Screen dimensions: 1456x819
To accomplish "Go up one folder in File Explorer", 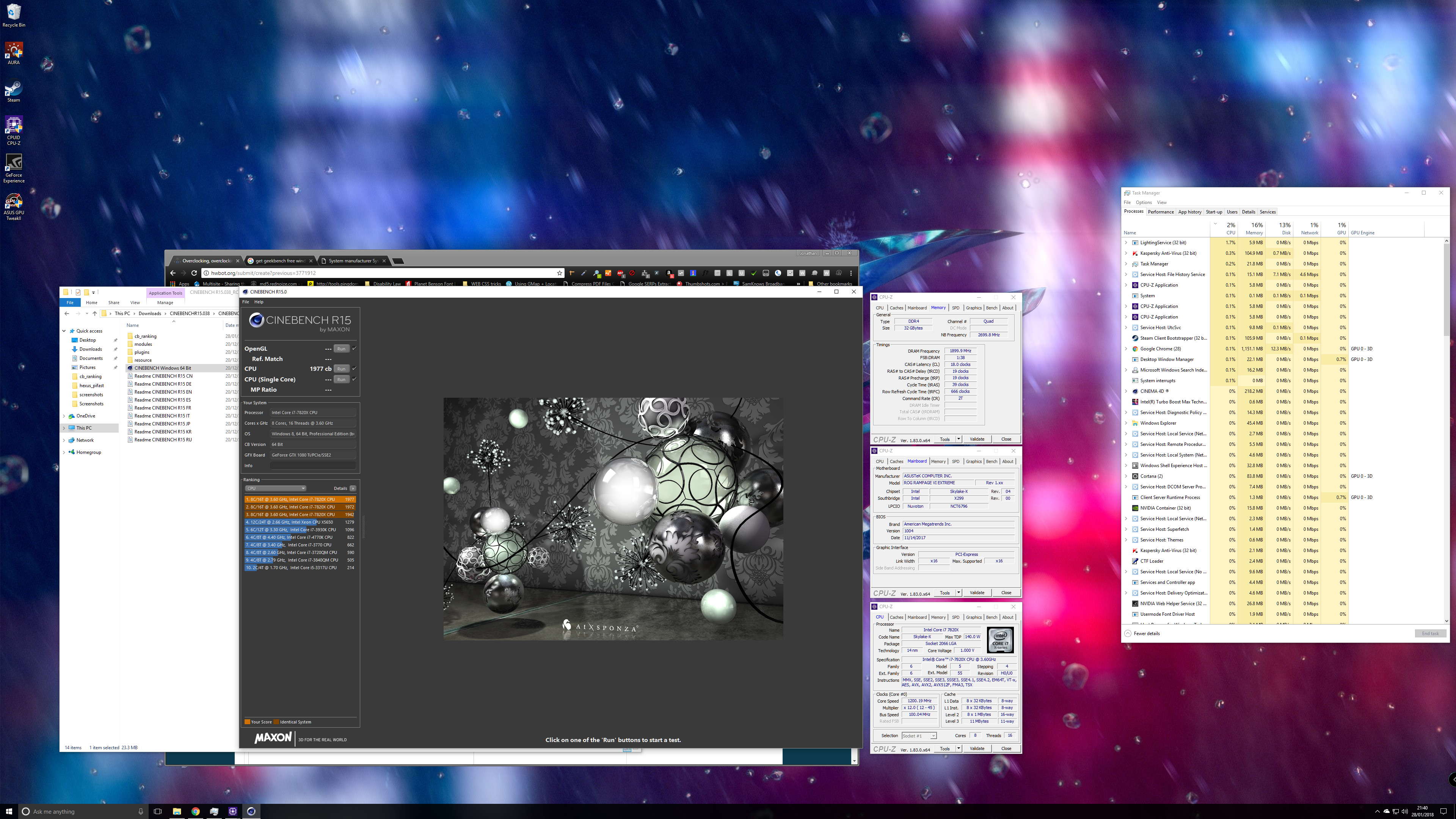I will pos(94,313).
